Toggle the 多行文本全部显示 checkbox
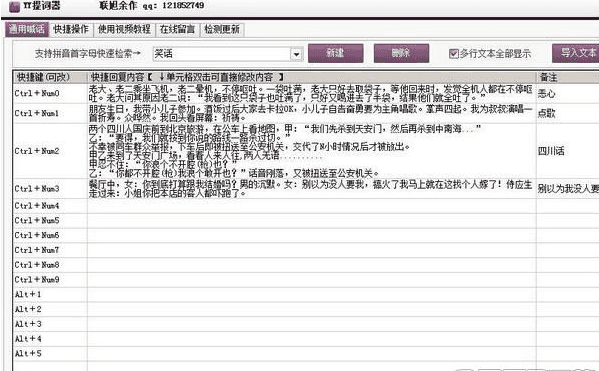The image size is (599, 371). pos(453,53)
